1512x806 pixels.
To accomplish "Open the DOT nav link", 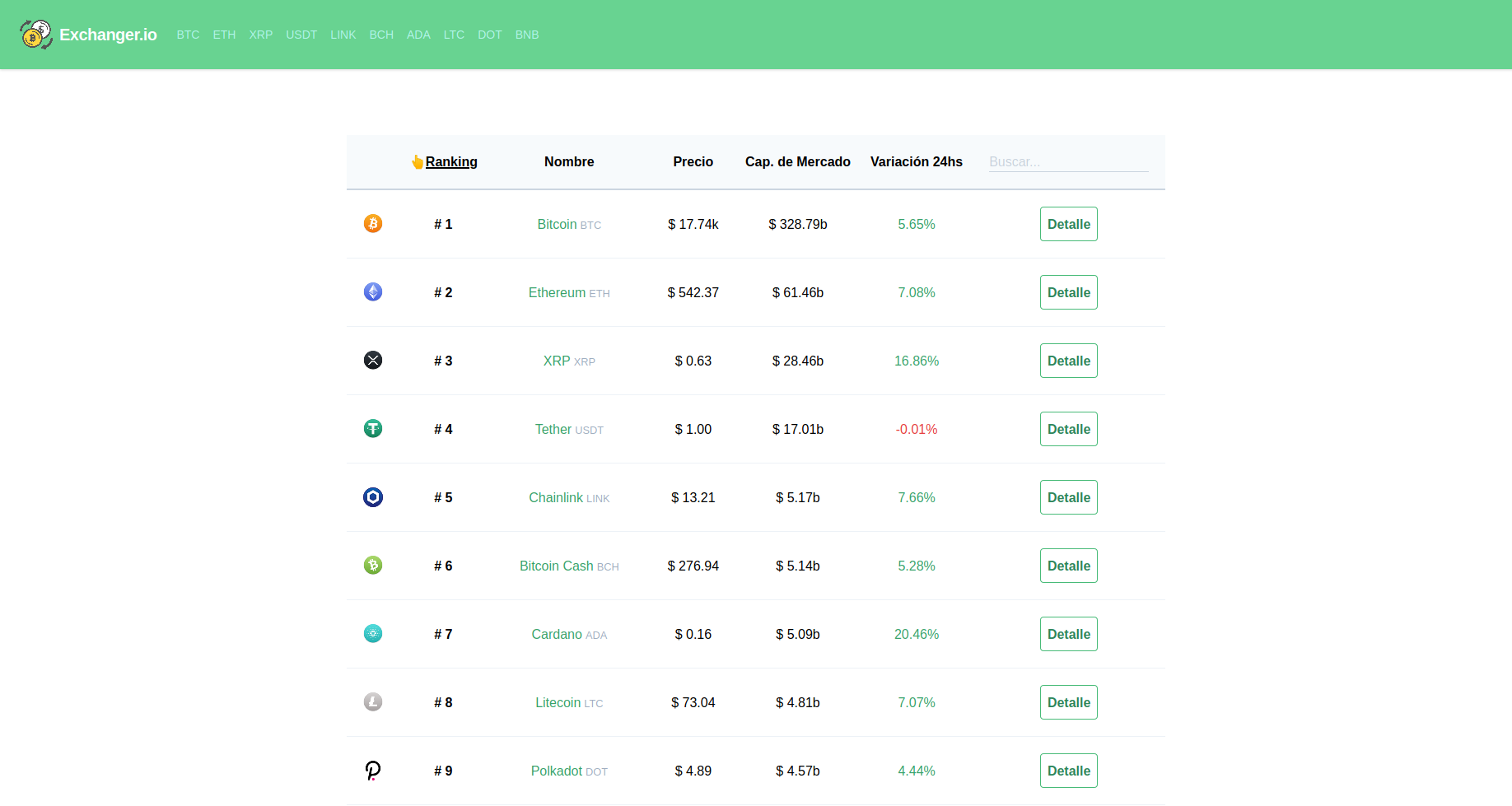I will coord(490,35).
